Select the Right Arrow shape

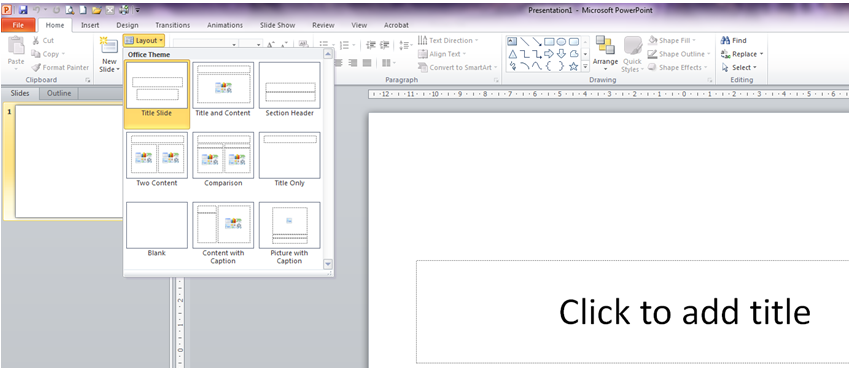pyautogui.click(x=549, y=54)
